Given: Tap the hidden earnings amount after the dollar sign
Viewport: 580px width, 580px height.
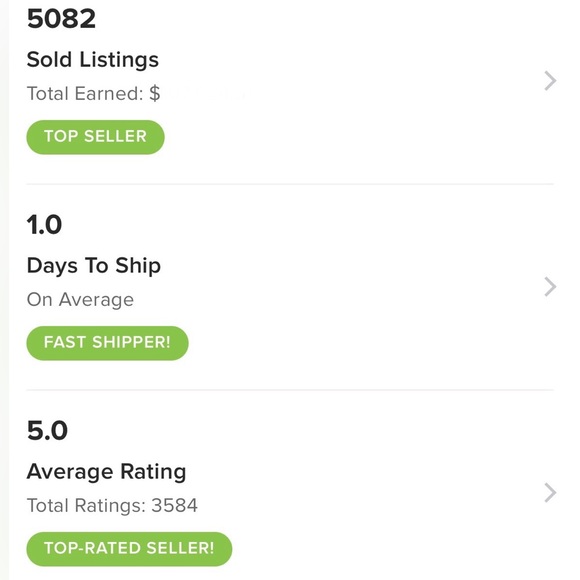Looking at the screenshot, I should 207,94.
